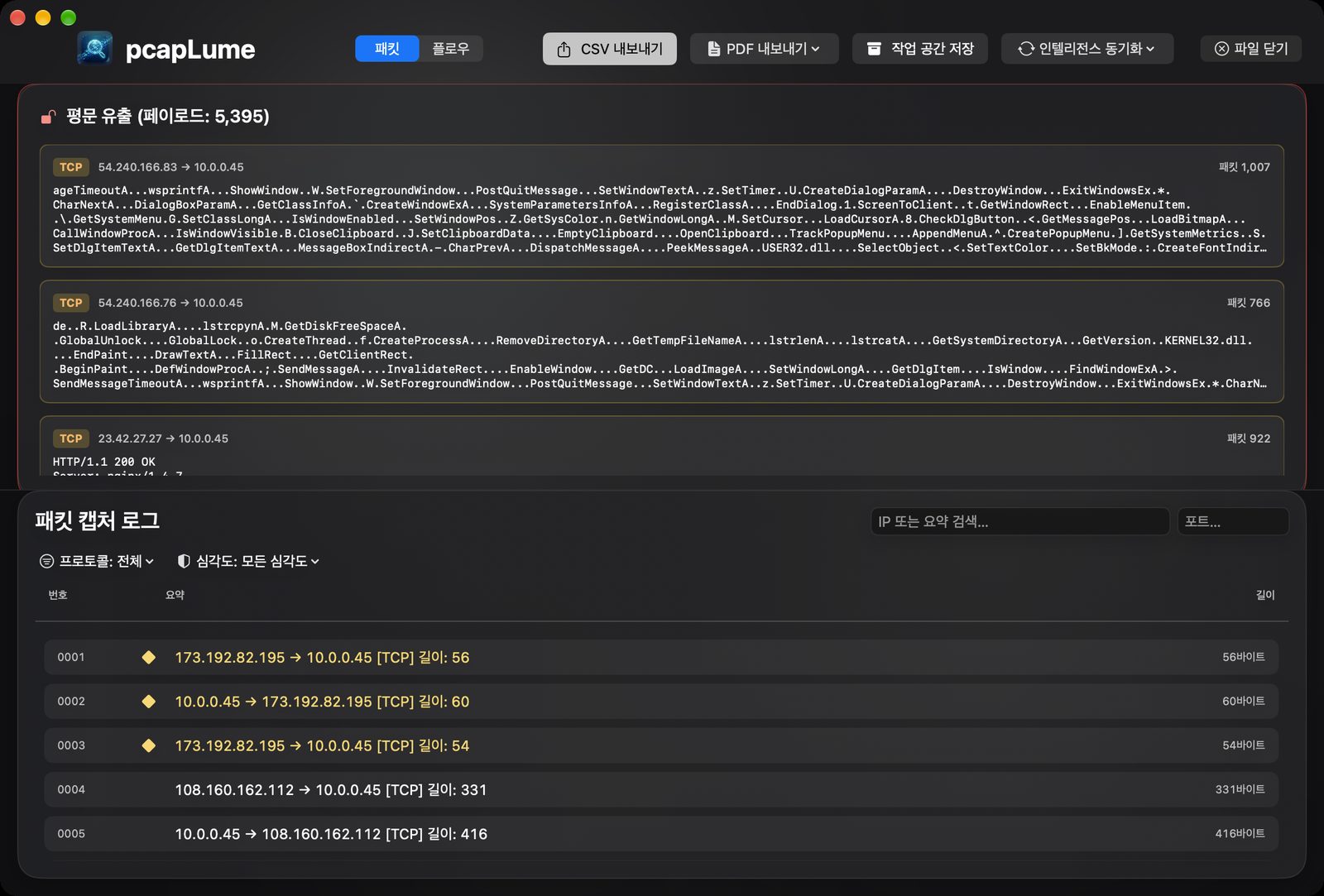
Task: Focus the 포트 filter field
Action: (x=1233, y=521)
